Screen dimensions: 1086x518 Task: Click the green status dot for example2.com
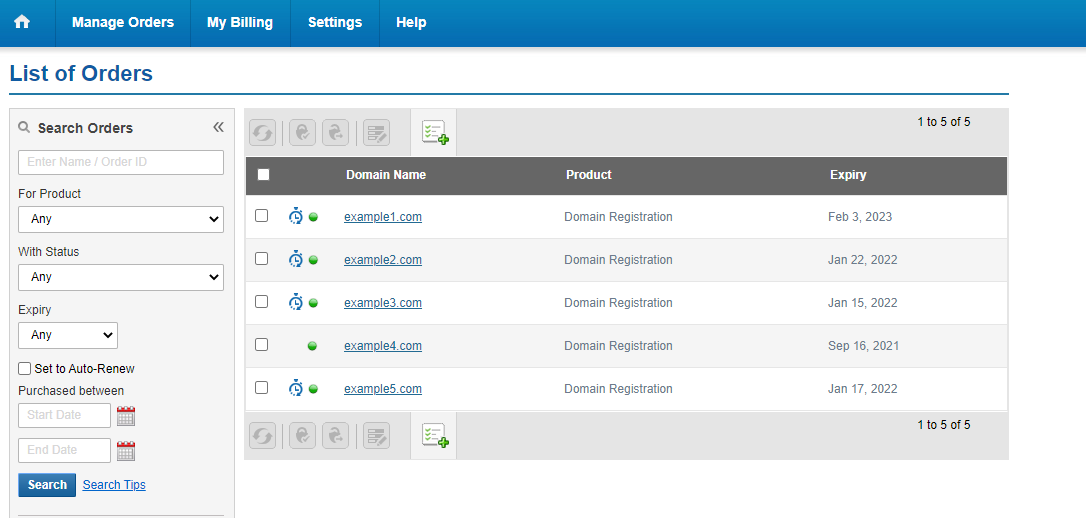[x=313, y=260]
